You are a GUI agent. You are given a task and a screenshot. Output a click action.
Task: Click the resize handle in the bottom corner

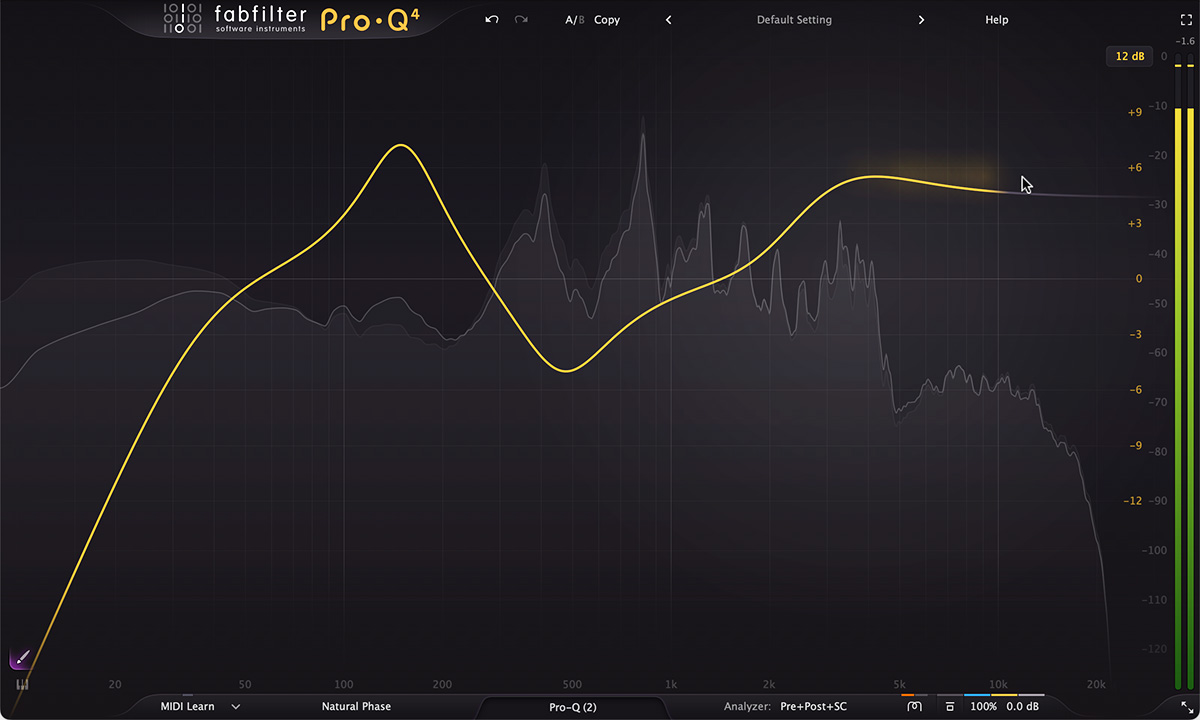tap(1186, 707)
